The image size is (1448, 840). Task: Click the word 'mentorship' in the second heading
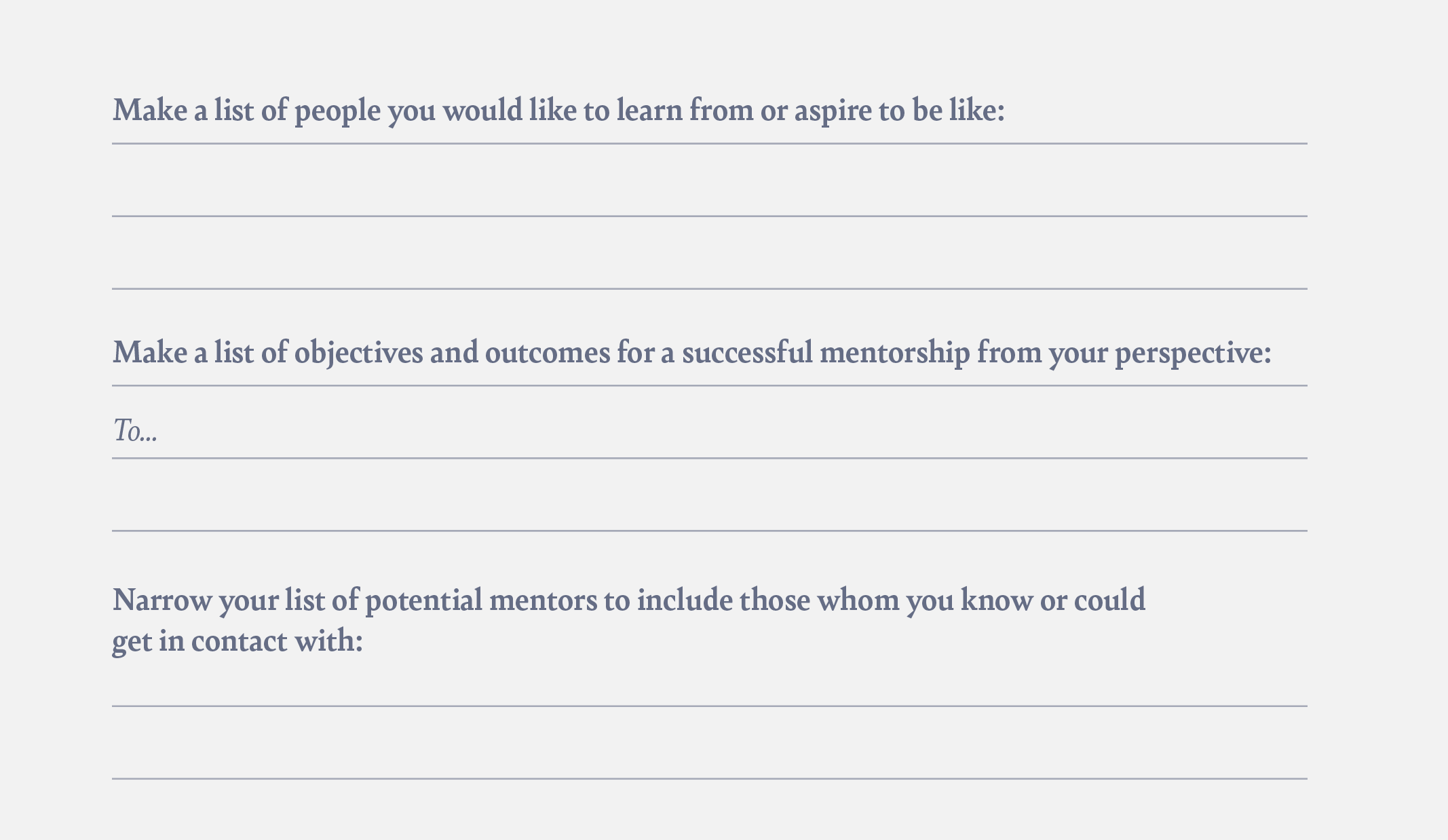click(x=894, y=353)
